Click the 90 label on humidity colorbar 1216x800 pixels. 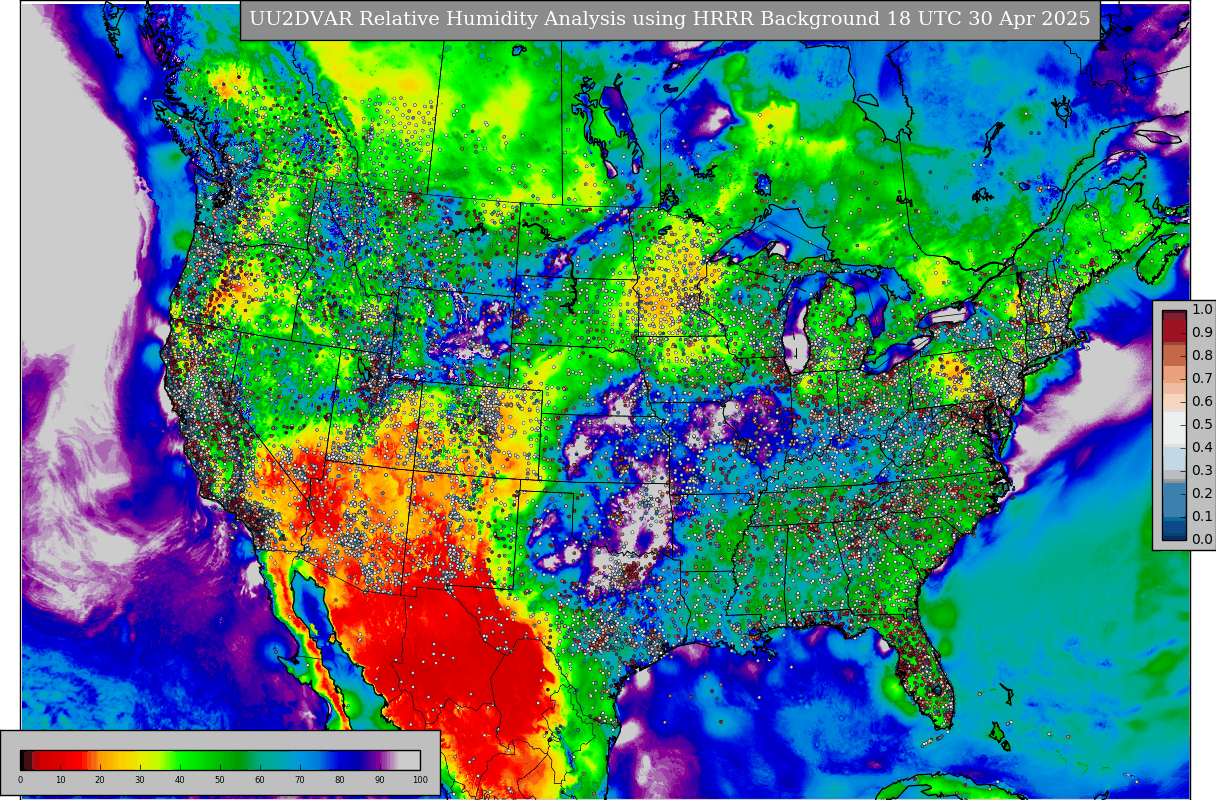380,780
